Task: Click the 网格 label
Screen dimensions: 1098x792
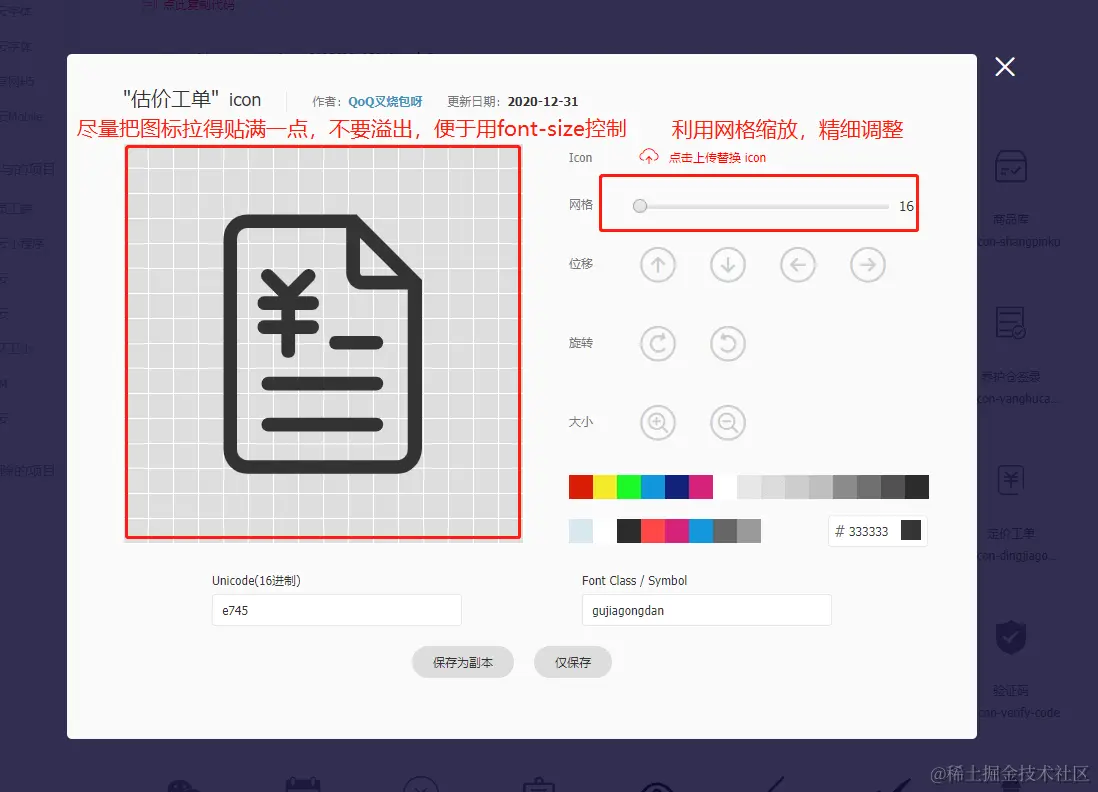Action: 581,204
